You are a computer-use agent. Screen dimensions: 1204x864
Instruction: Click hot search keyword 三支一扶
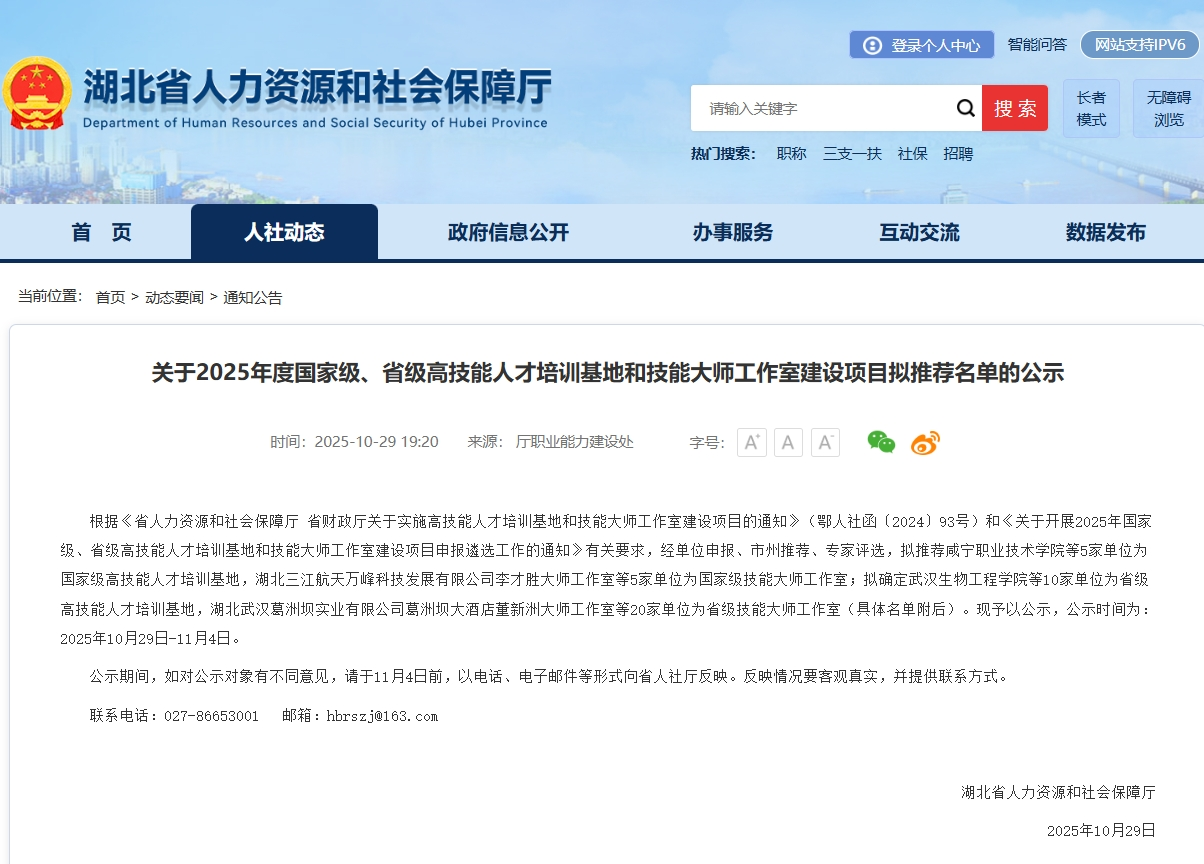point(852,153)
